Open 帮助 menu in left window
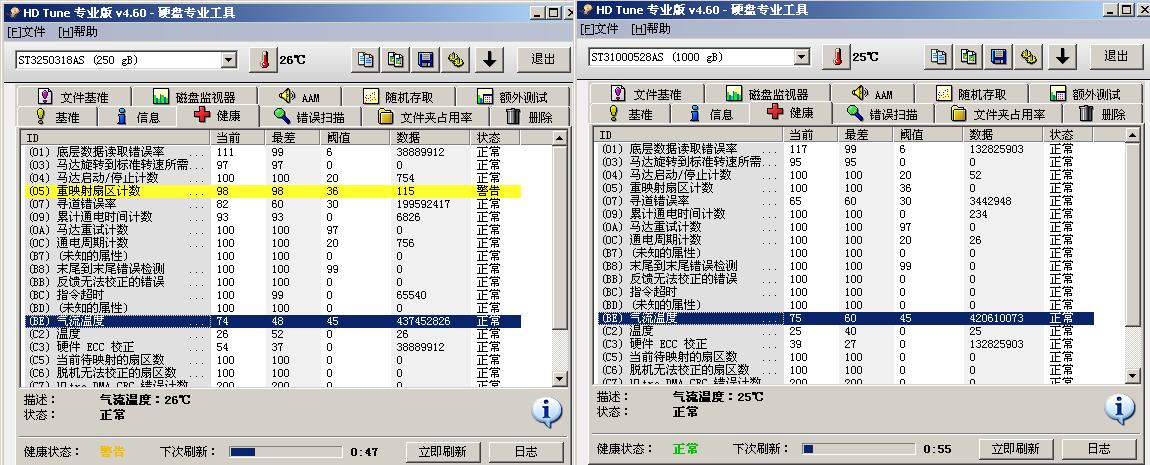This screenshot has height=465, width=1150. (x=78, y=32)
